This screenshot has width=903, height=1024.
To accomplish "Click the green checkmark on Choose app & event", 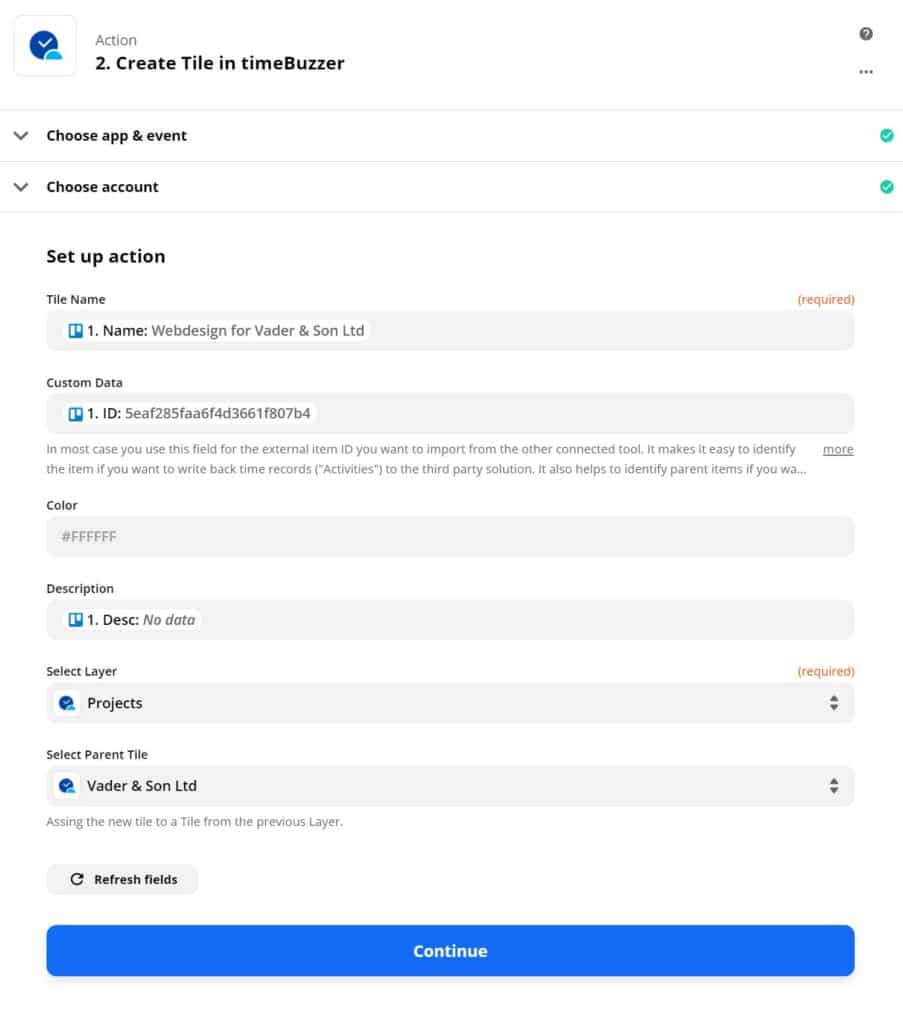I will pyautogui.click(x=886, y=134).
